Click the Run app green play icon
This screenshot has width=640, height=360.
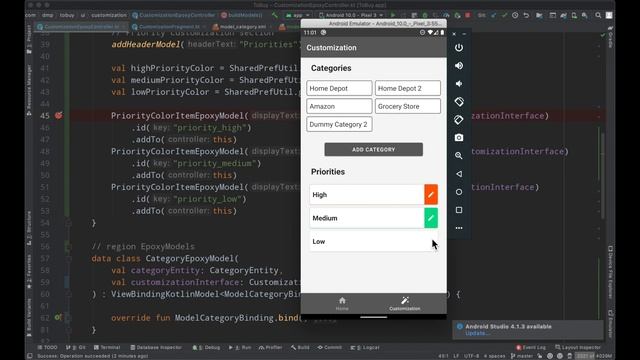coord(393,15)
